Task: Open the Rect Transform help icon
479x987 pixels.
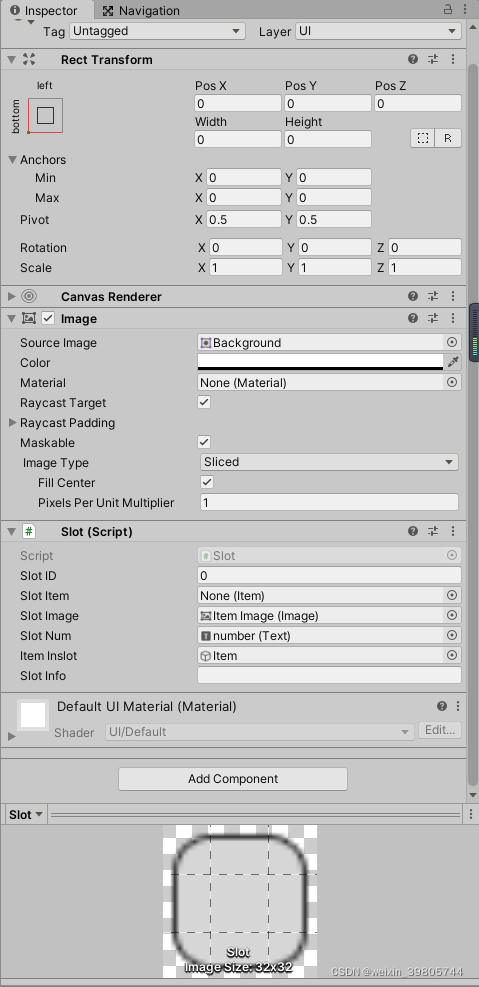Action: point(413,59)
